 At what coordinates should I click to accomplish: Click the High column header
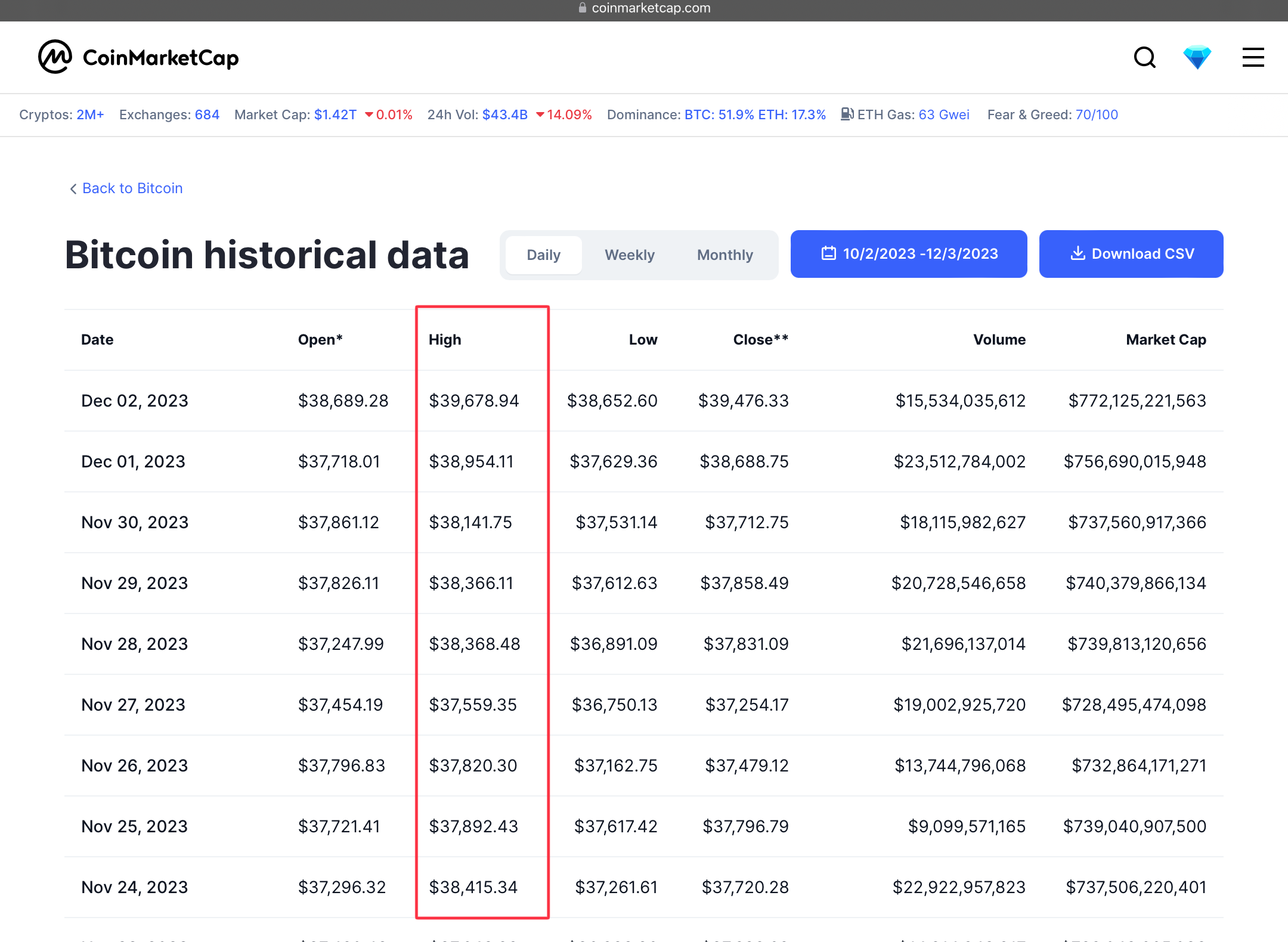445,340
